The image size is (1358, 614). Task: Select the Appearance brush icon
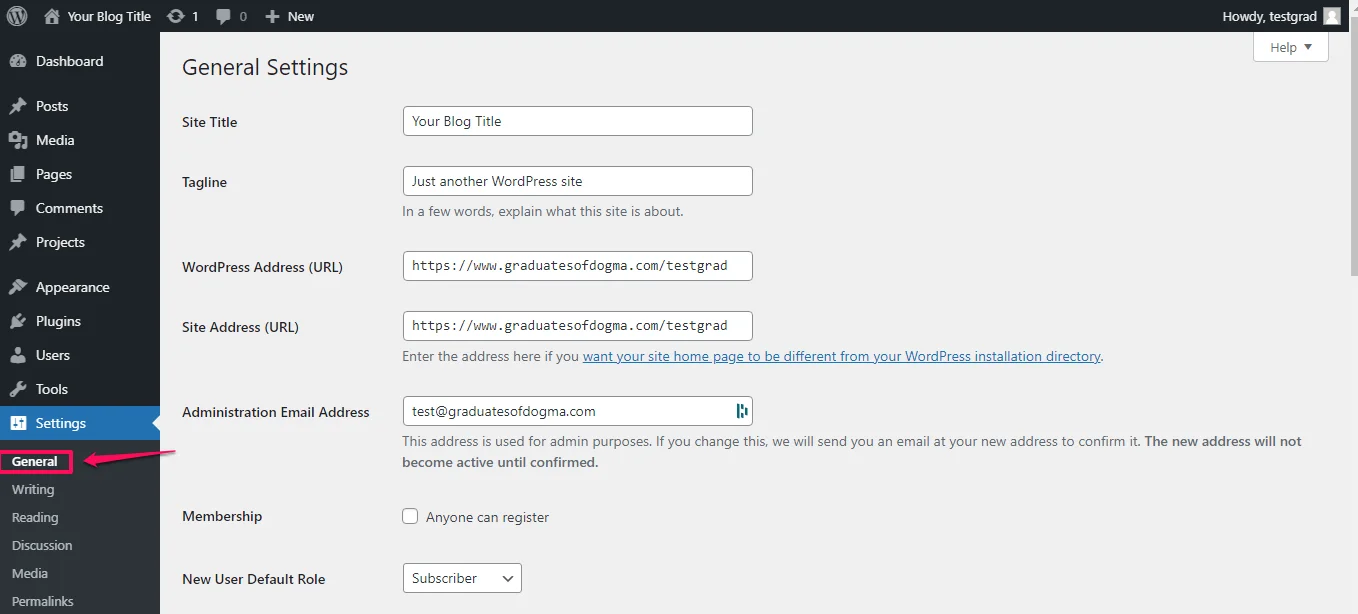(x=20, y=287)
